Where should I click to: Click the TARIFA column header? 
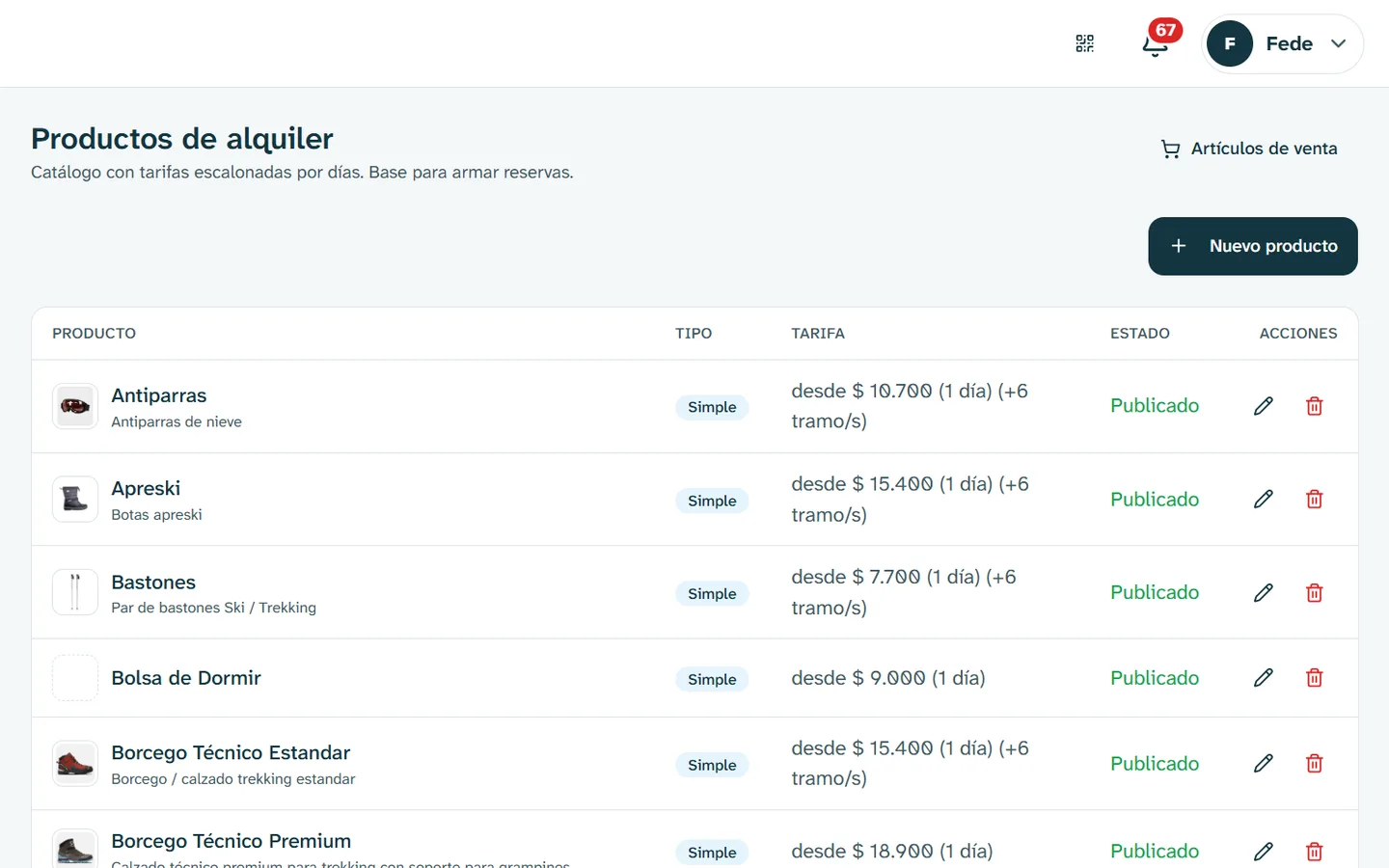pyautogui.click(x=818, y=334)
